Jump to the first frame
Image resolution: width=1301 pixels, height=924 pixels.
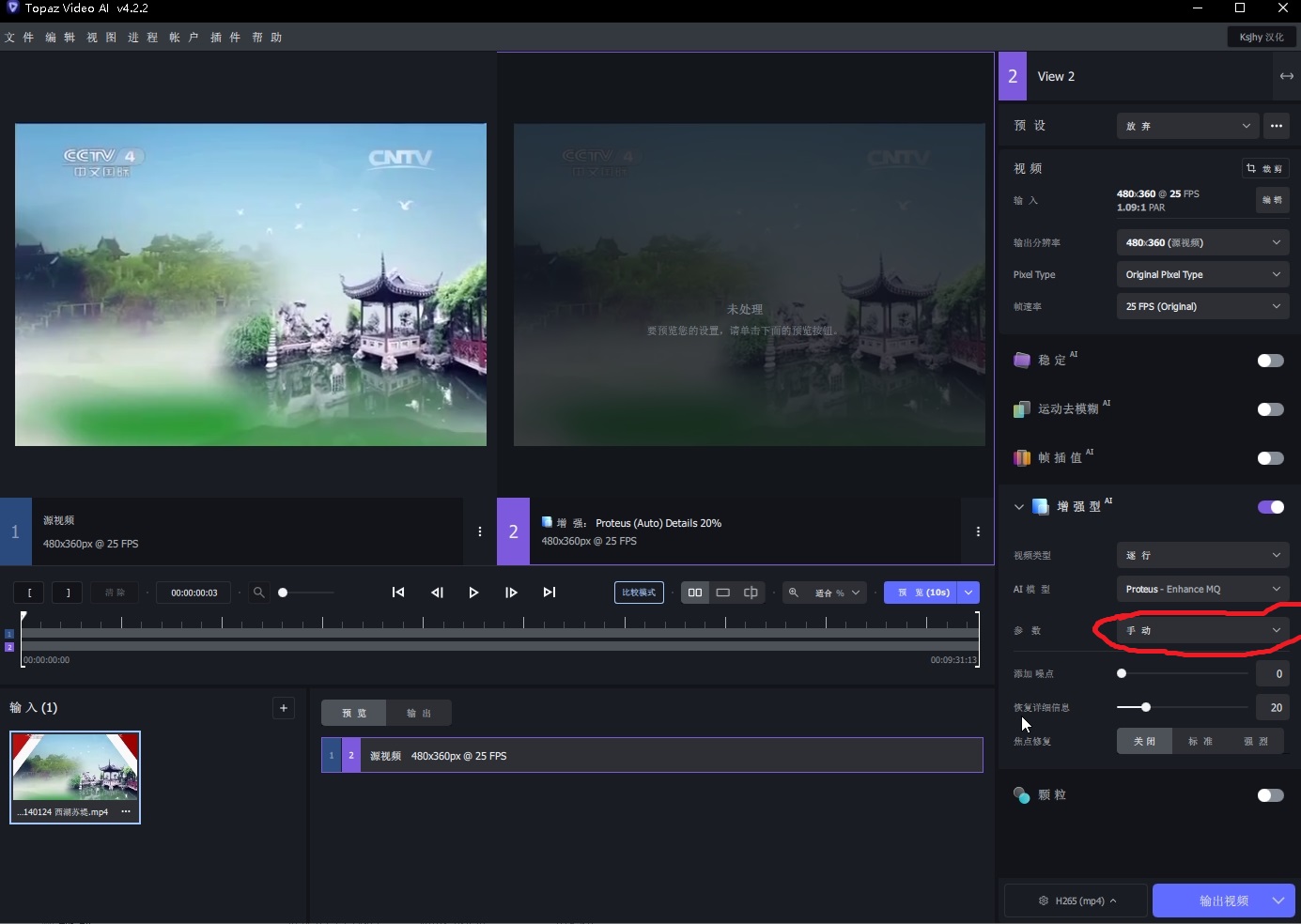click(x=398, y=593)
